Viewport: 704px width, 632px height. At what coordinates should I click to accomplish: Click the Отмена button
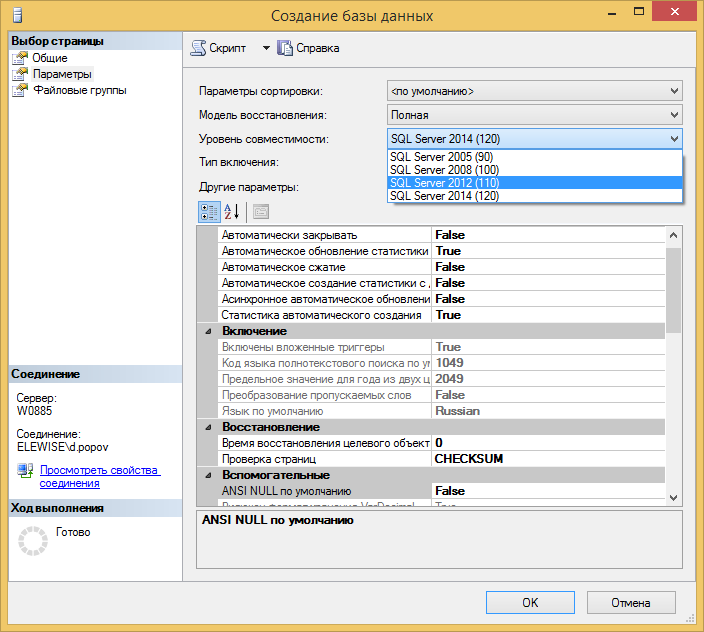[x=630, y=602]
